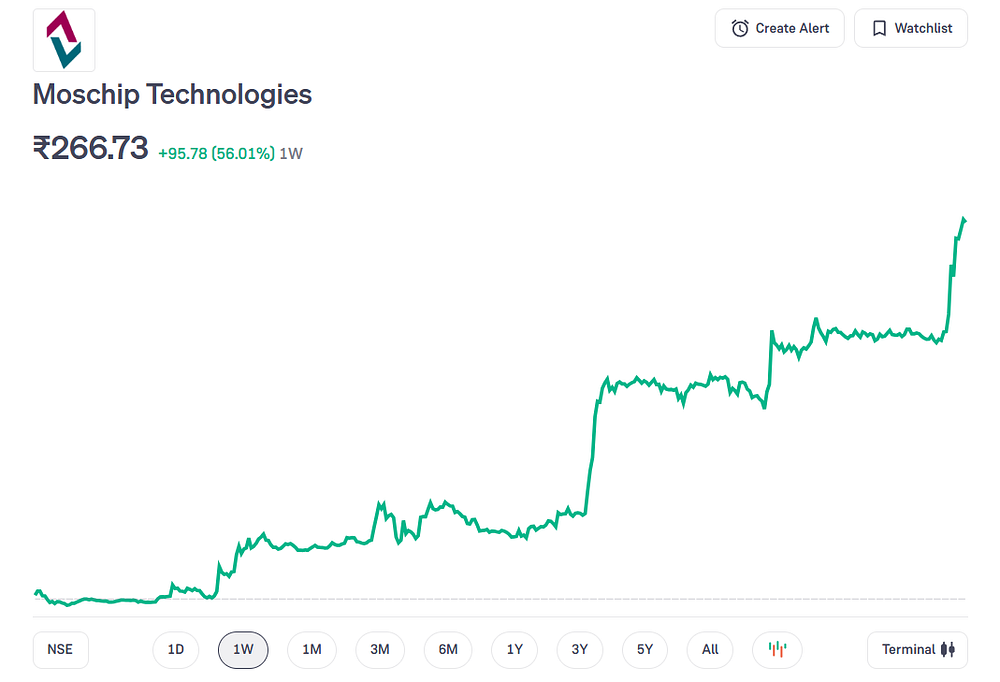1000x682 pixels.
Task: Select the 3Y timeframe
Action: pyautogui.click(x=580, y=649)
